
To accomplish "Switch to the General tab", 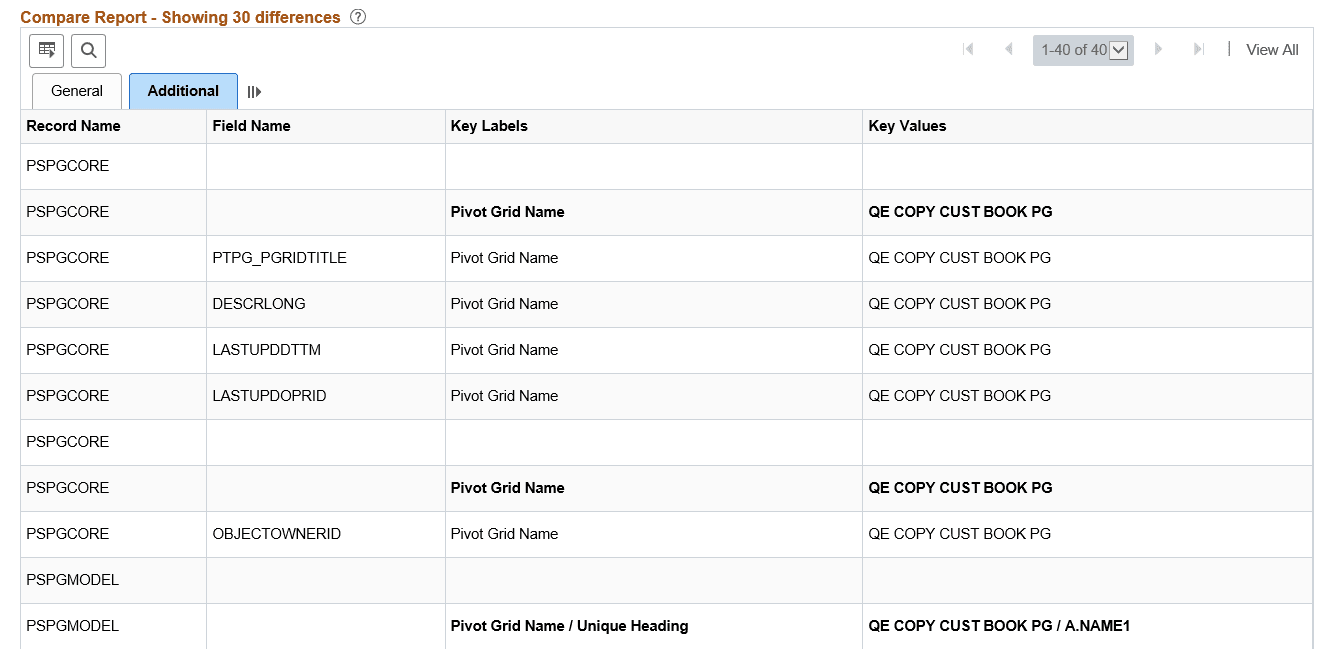I will pyautogui.click(x=76, y=91).
